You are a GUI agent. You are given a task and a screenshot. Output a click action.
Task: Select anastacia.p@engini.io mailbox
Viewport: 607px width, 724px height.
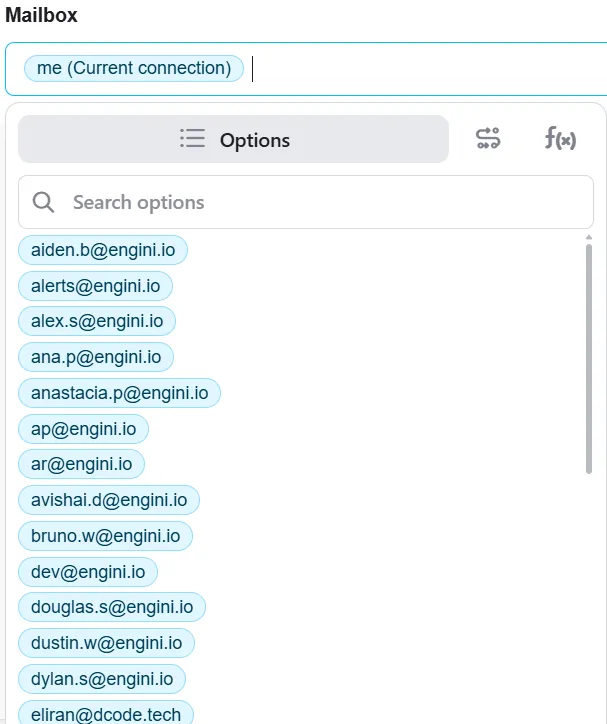120,393
